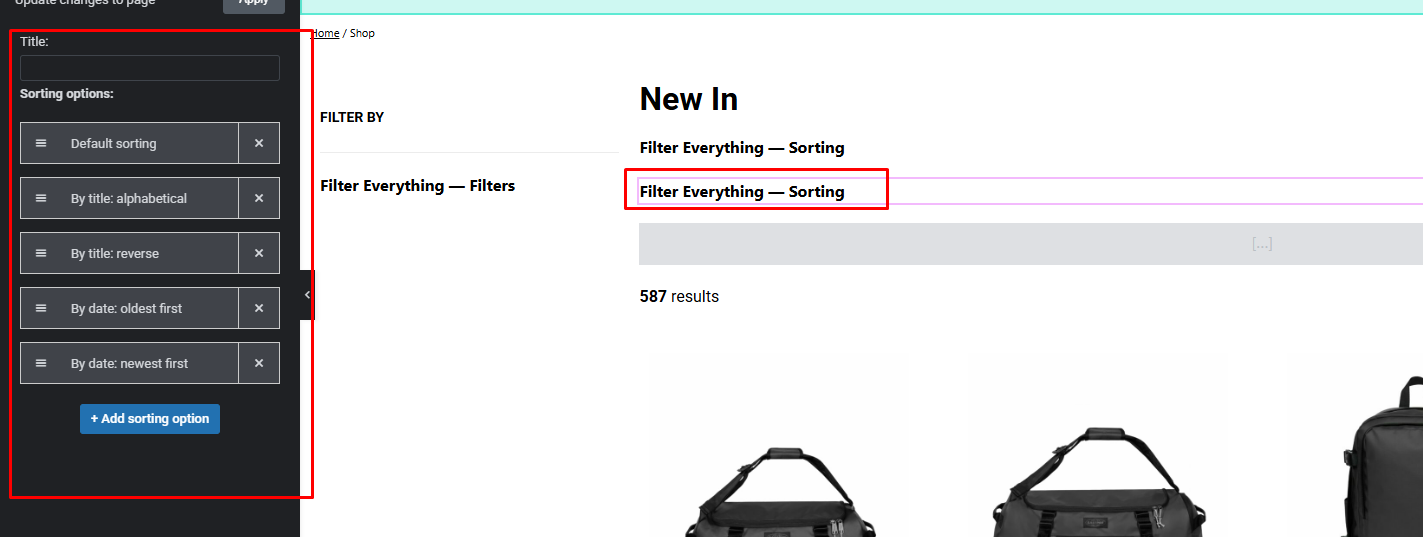Click drag handle of By date: oldest first
Image resolution: width=1423 pixels, height=537 pixels.
click(41, 308)
